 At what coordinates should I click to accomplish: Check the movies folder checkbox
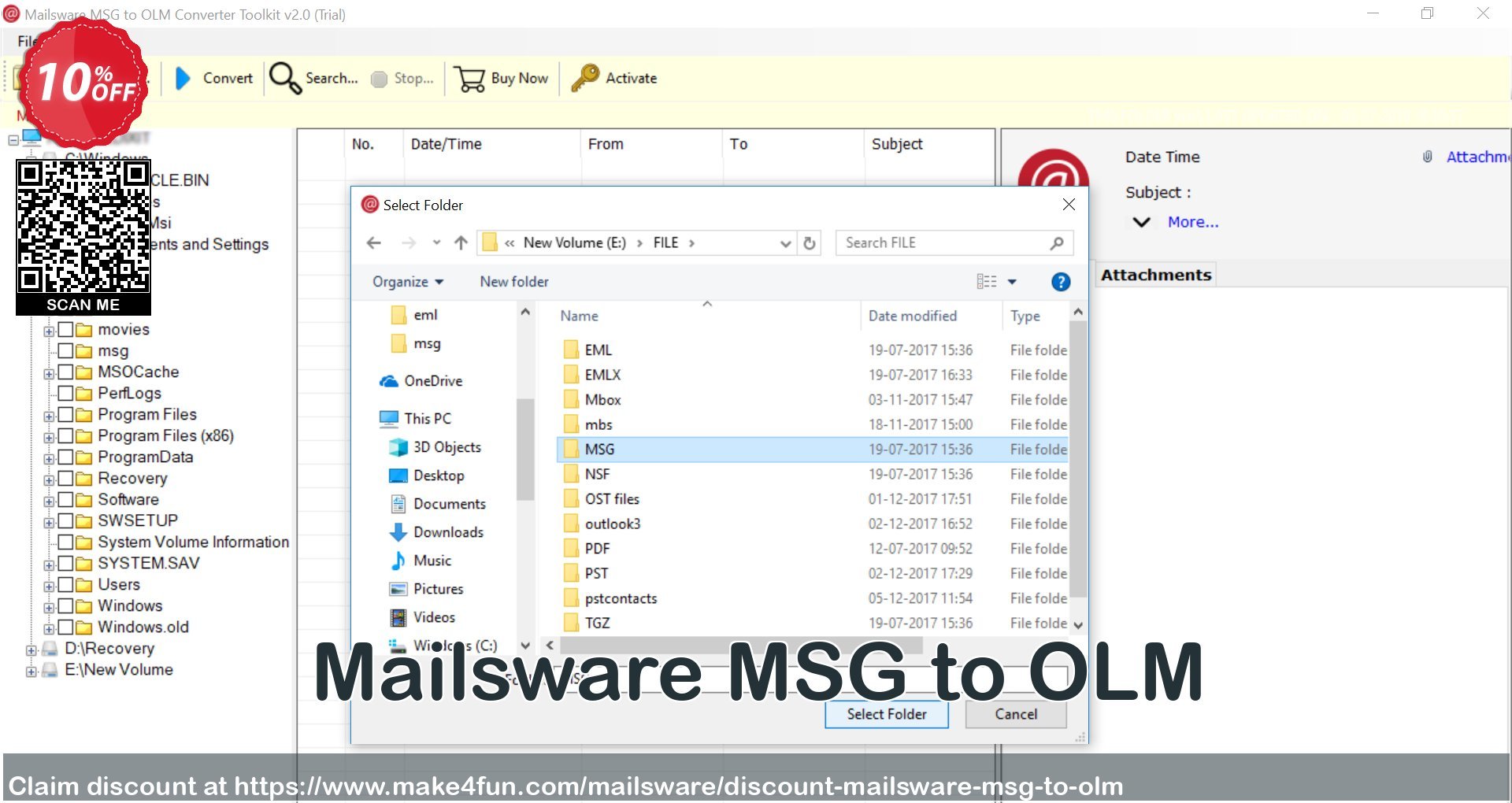66,329
